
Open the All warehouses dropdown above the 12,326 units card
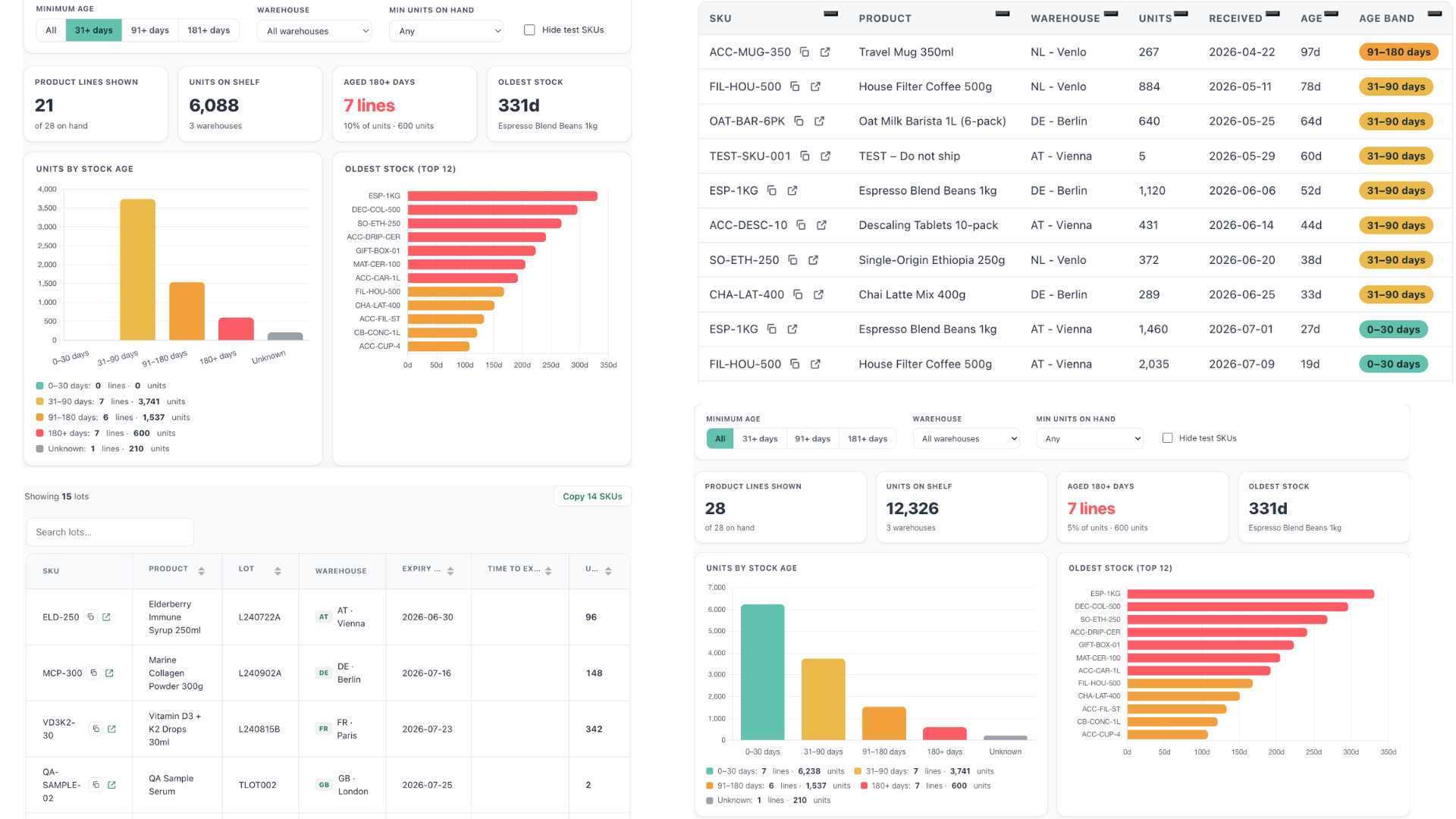(966, 439)
